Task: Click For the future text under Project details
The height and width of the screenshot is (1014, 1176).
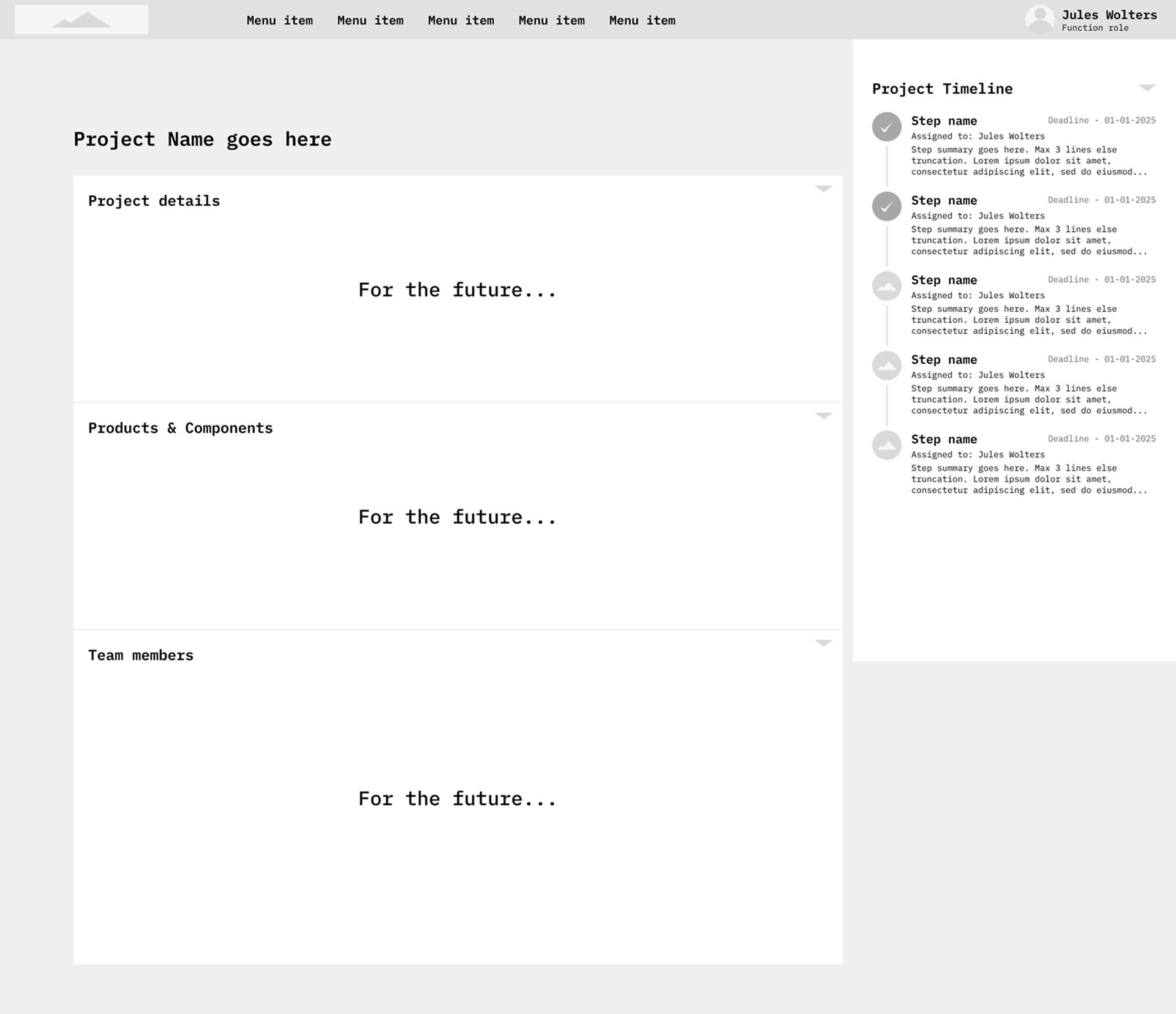Action: pos(458,290)
